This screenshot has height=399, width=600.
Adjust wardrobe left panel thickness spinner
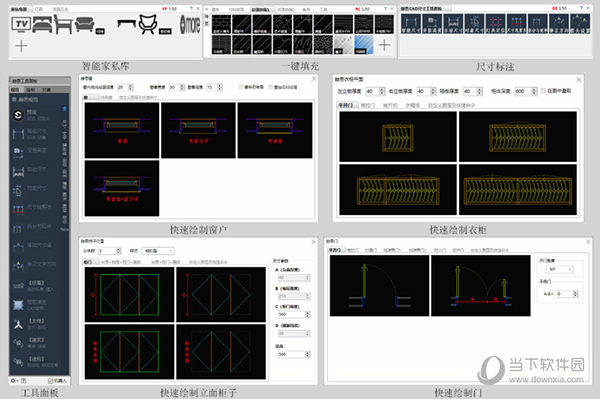tap(375, 91)
